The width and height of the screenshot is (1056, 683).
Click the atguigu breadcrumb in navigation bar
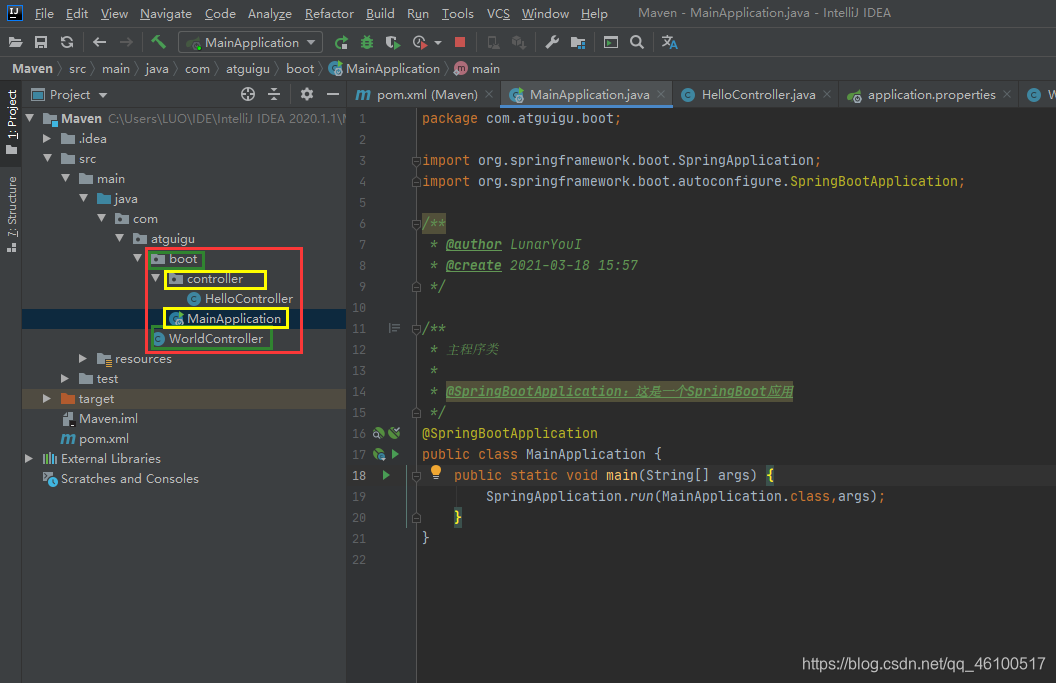tap(247, 69)
